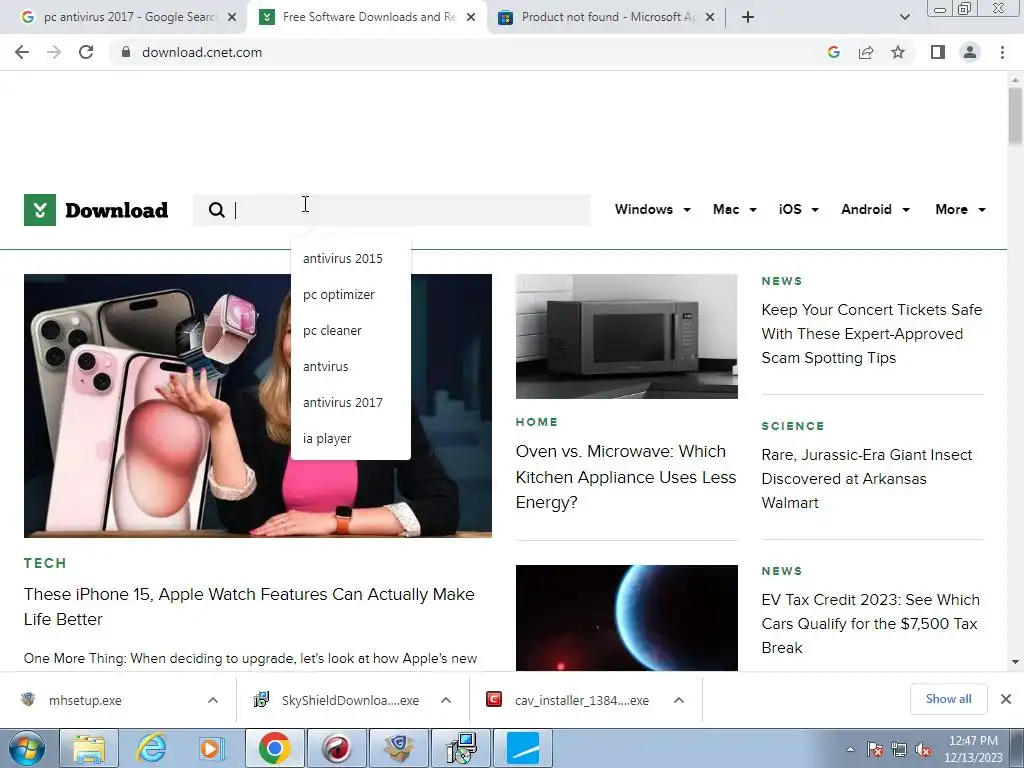Open the cav_installer_1384....exe download

(x=581, y=700)
